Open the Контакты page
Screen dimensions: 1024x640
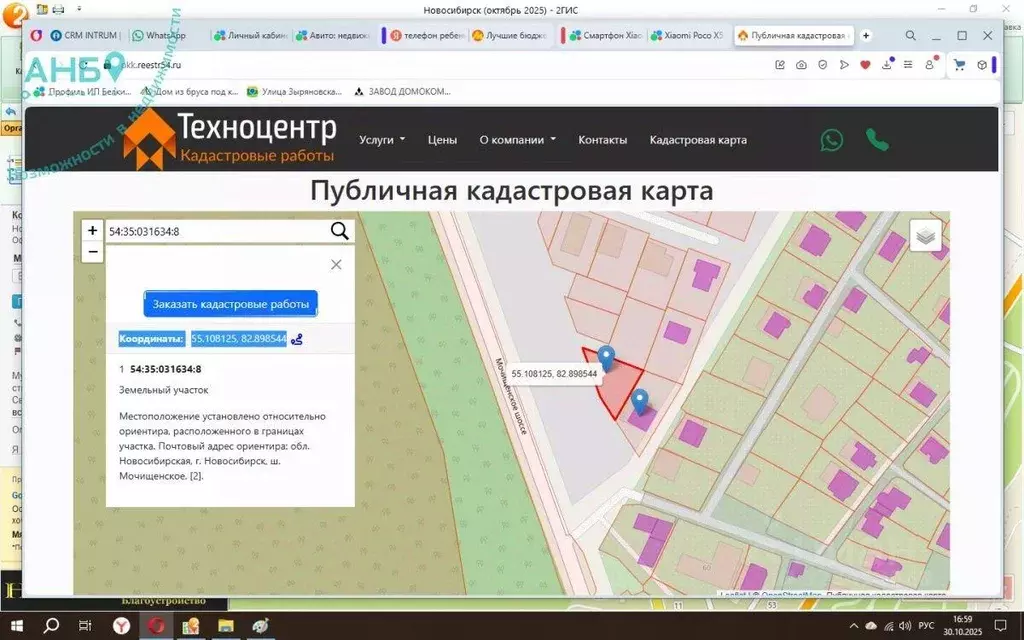(602, 140)
